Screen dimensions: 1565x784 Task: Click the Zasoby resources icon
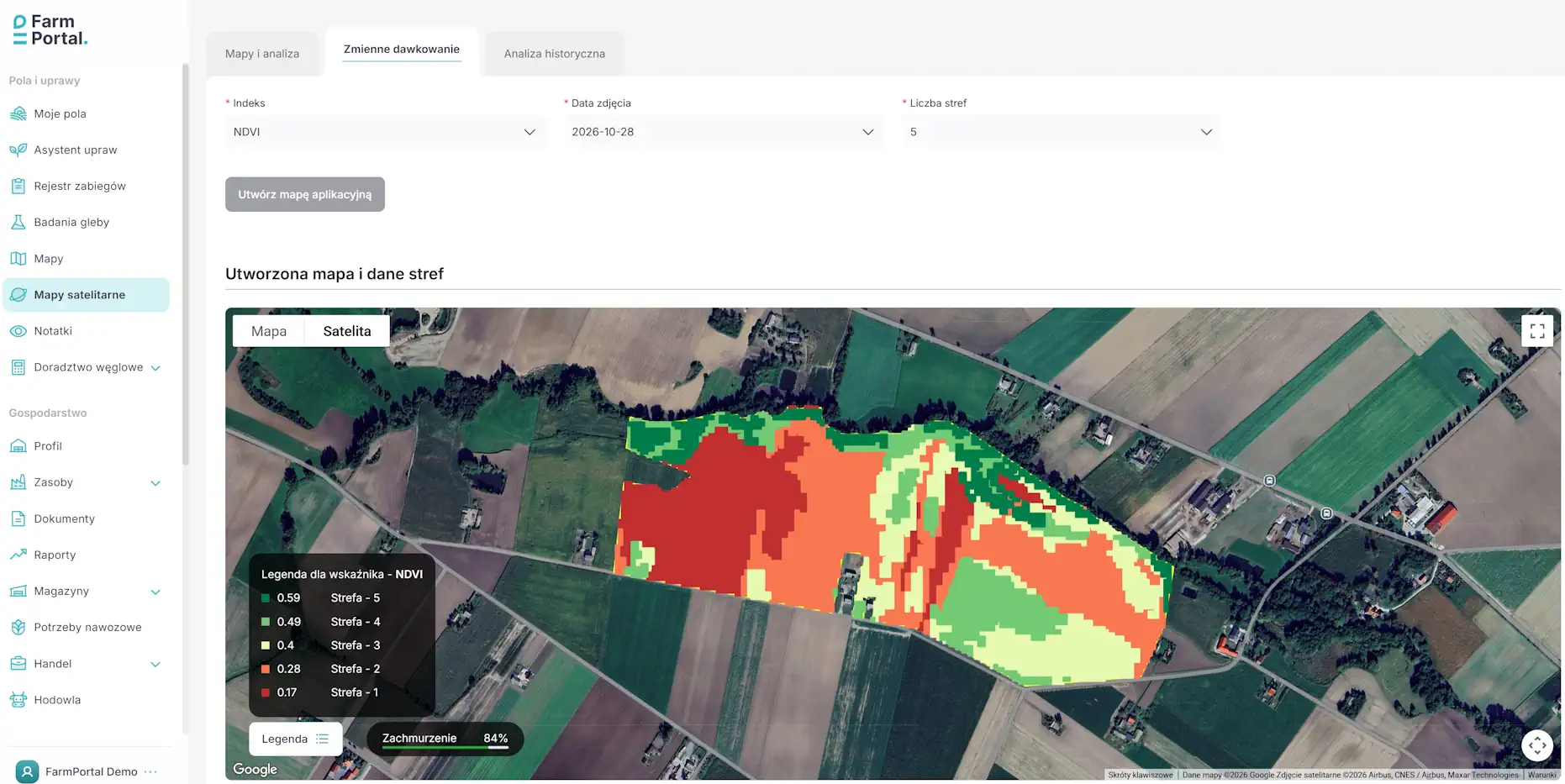point(18,482)
